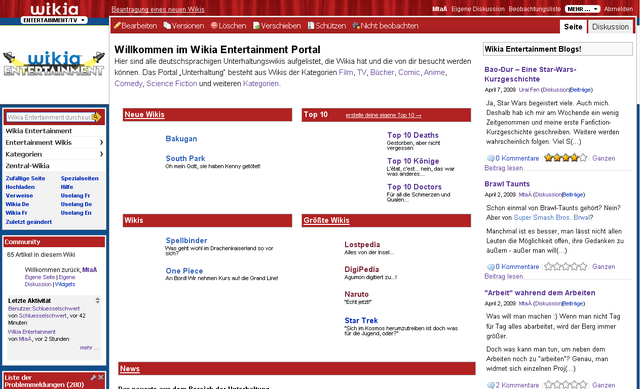Open Zentral-Wikia in the sidebar menu
The height and width of the screenshot is (389, 640).
(x=27, y=166)
